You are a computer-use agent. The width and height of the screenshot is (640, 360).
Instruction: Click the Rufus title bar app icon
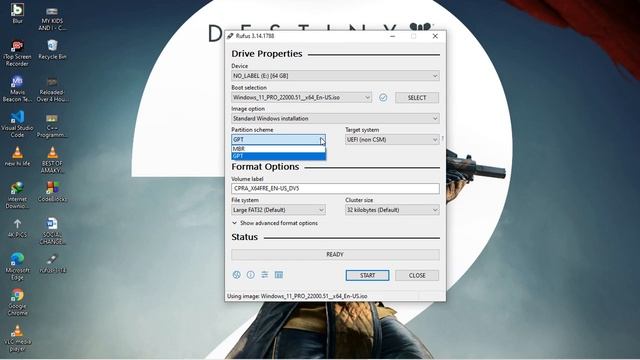[x=230, y=36]
